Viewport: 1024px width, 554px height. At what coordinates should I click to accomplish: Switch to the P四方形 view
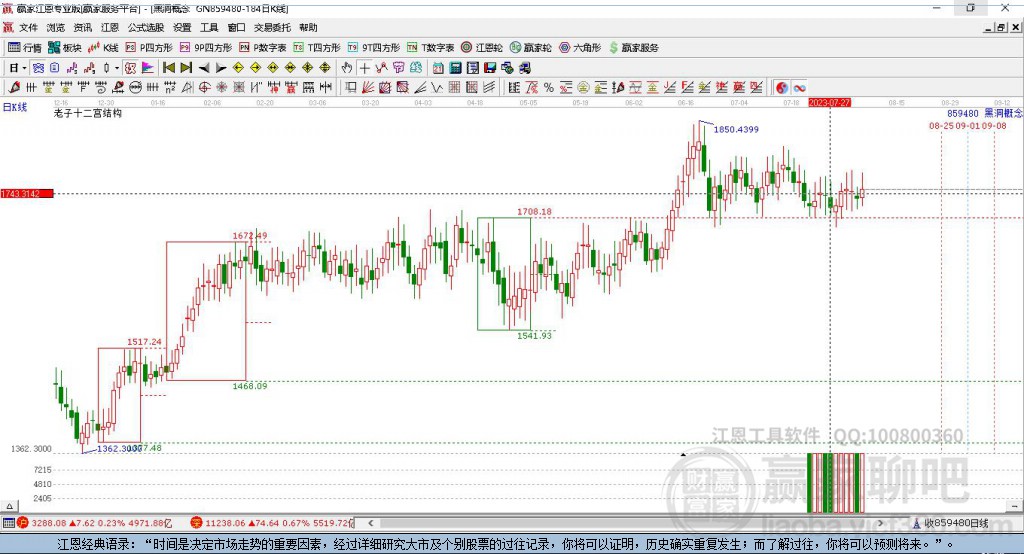[x=149, y=47]
